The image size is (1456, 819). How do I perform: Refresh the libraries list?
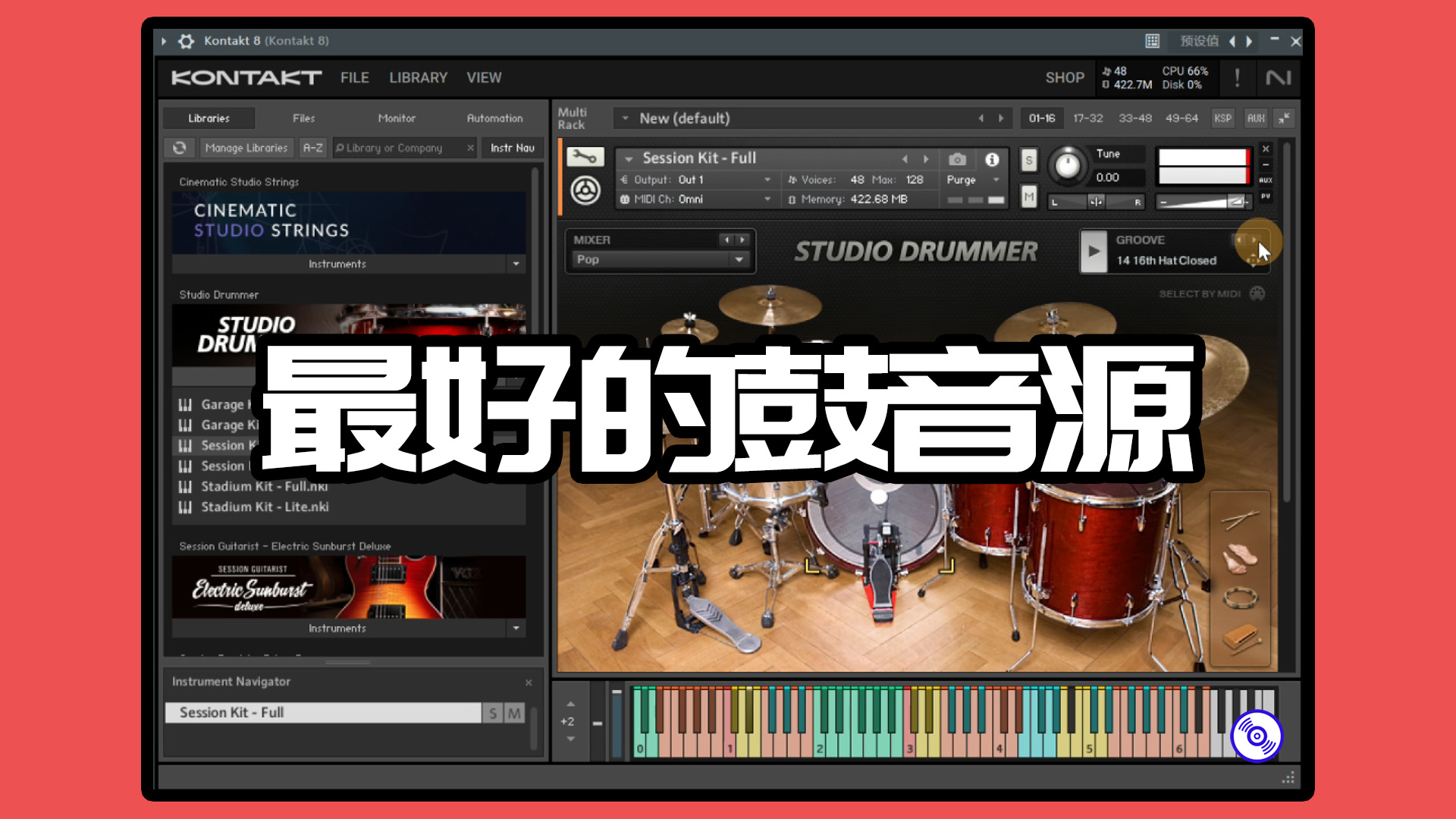click(180, 148)
